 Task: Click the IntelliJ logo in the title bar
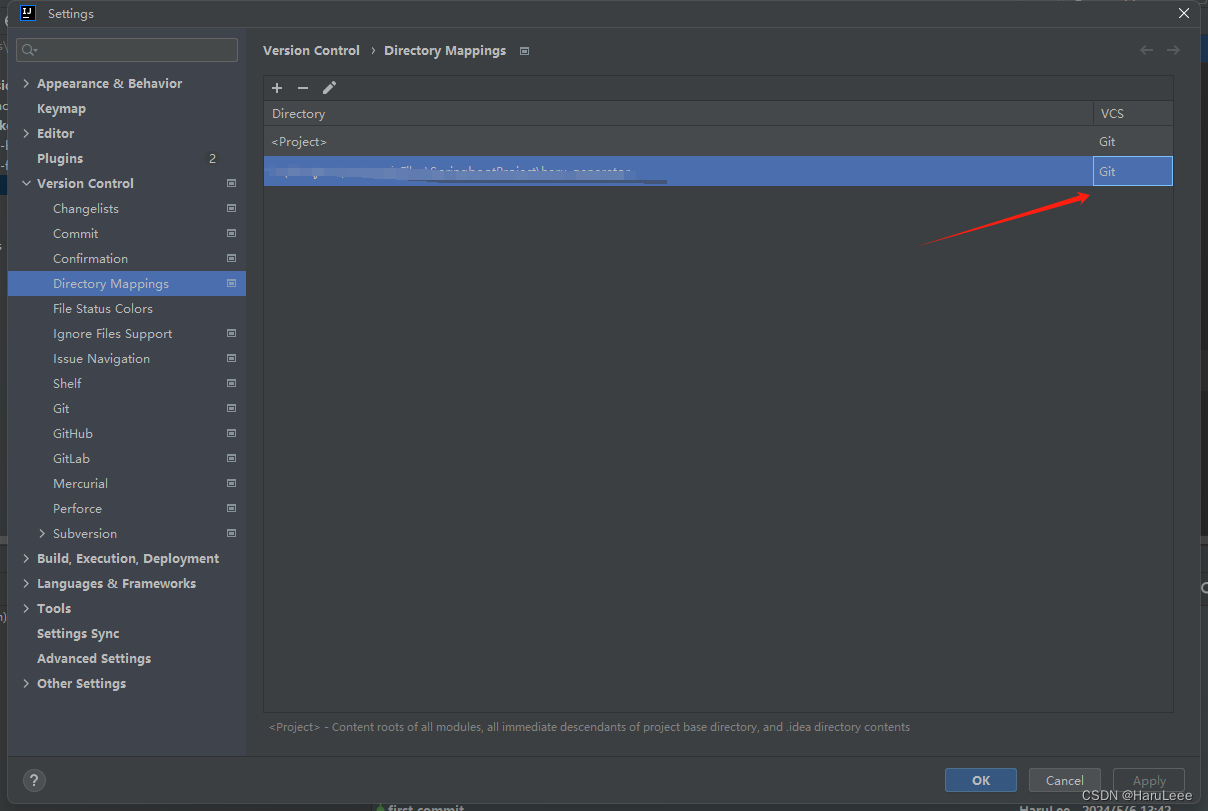pos(25,13)
